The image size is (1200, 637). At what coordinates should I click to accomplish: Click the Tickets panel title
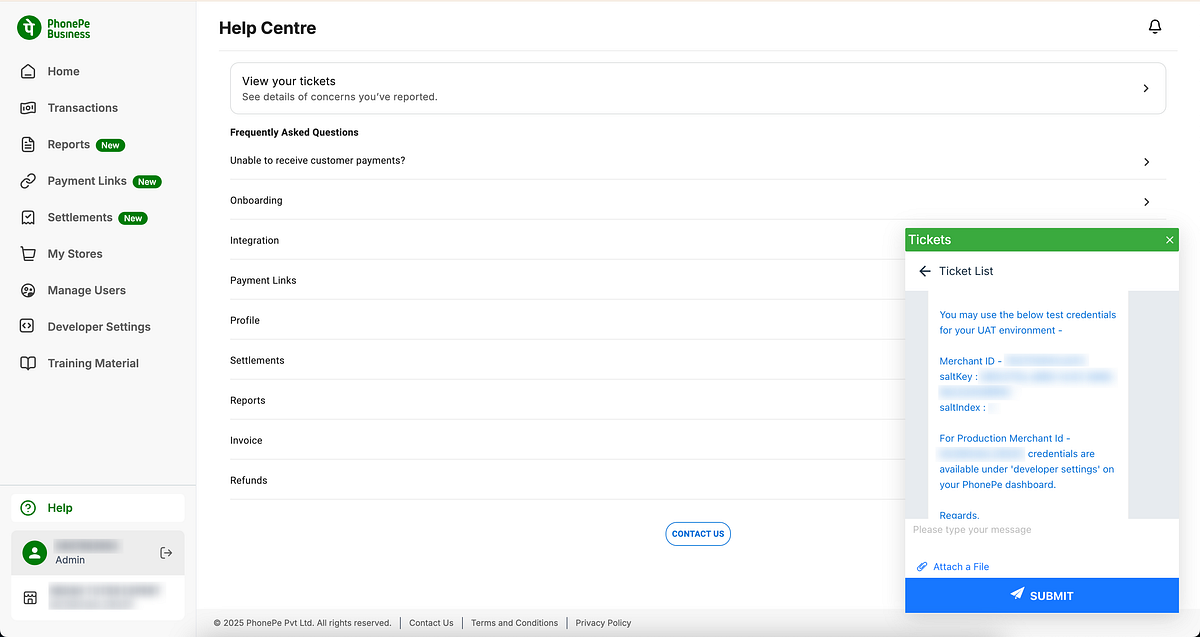[930, 240]
